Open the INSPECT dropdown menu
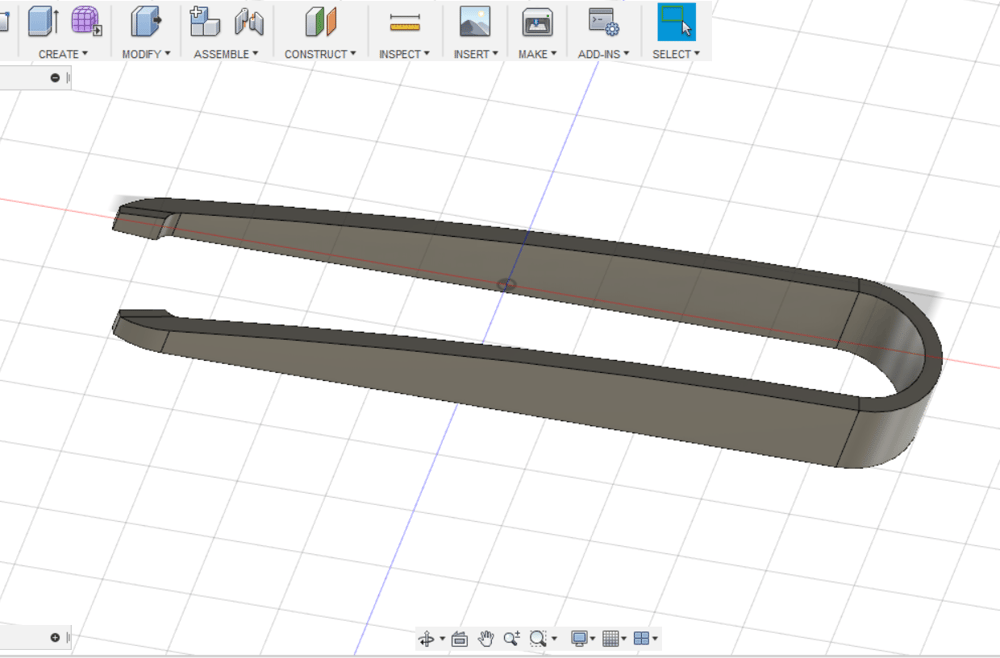The image size is (1000, 658). [x=404, y=54]
